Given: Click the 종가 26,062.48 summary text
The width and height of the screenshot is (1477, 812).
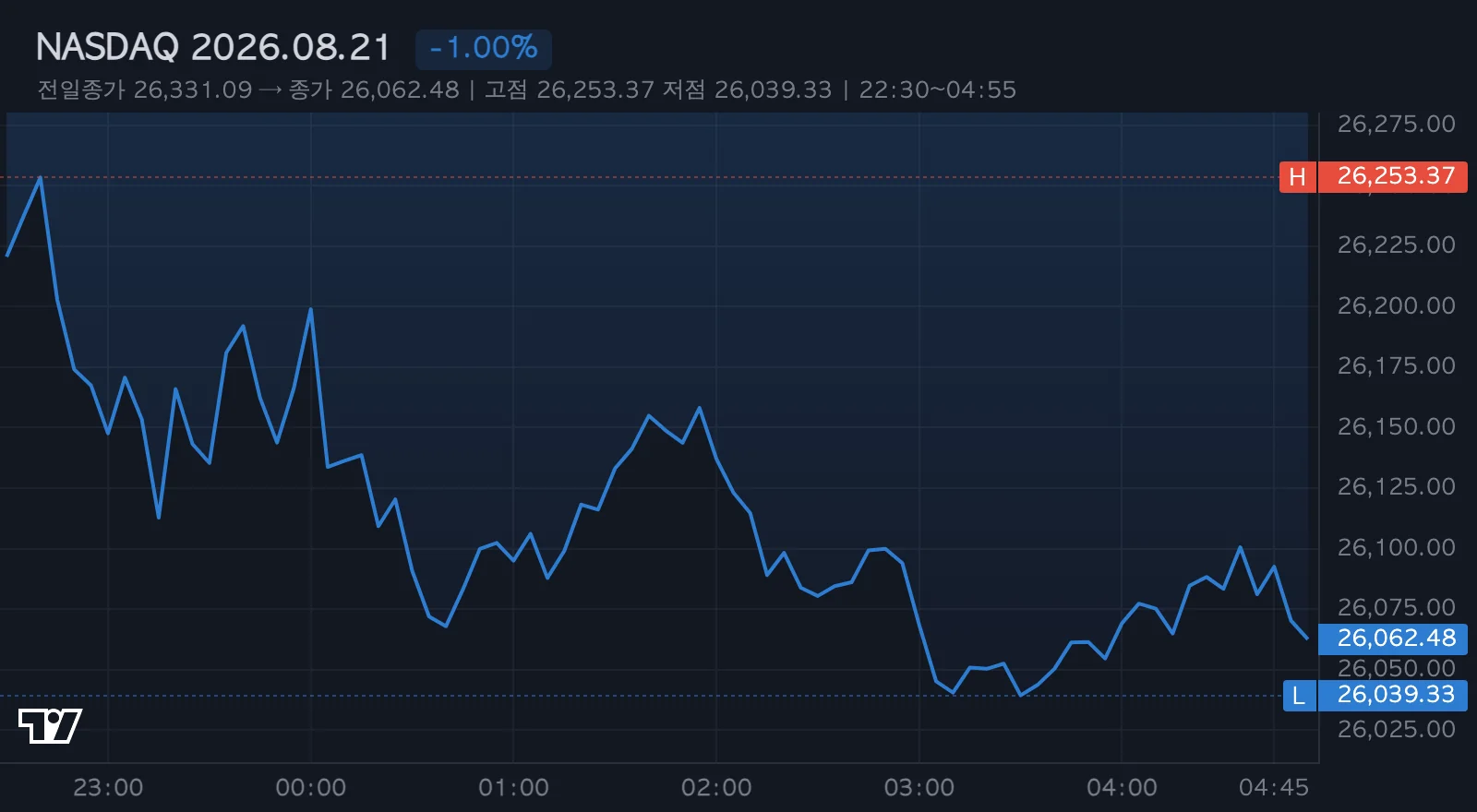Looking at the screenshot, I should pos(374,90).
